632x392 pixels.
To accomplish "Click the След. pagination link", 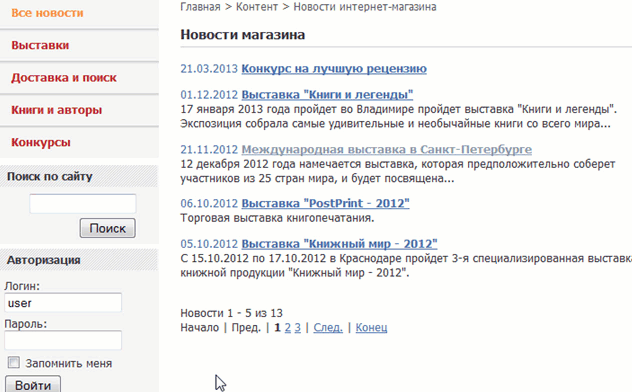I will click(x=328, y=328).
